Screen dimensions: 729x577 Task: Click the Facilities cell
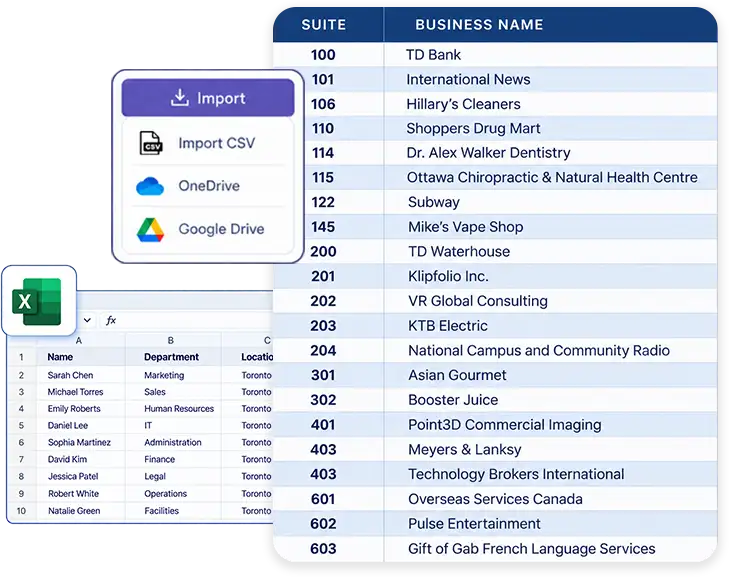point(173,511)
